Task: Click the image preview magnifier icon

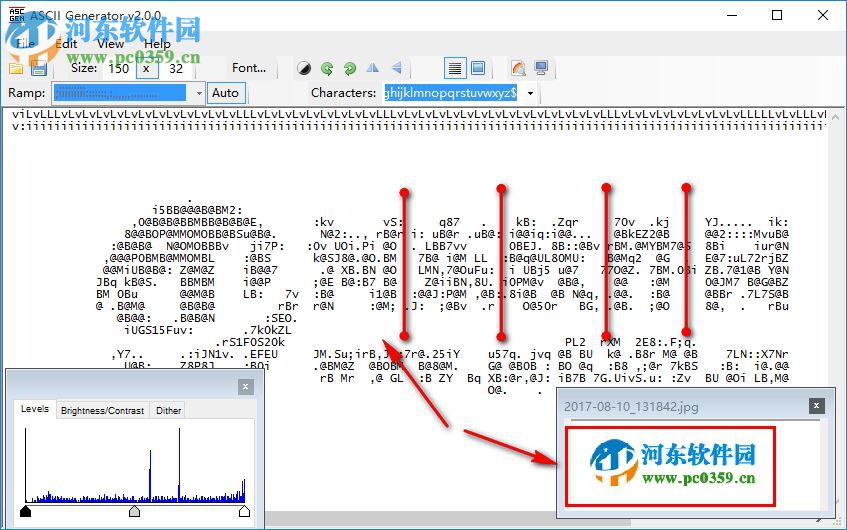Action: point(519,68)
